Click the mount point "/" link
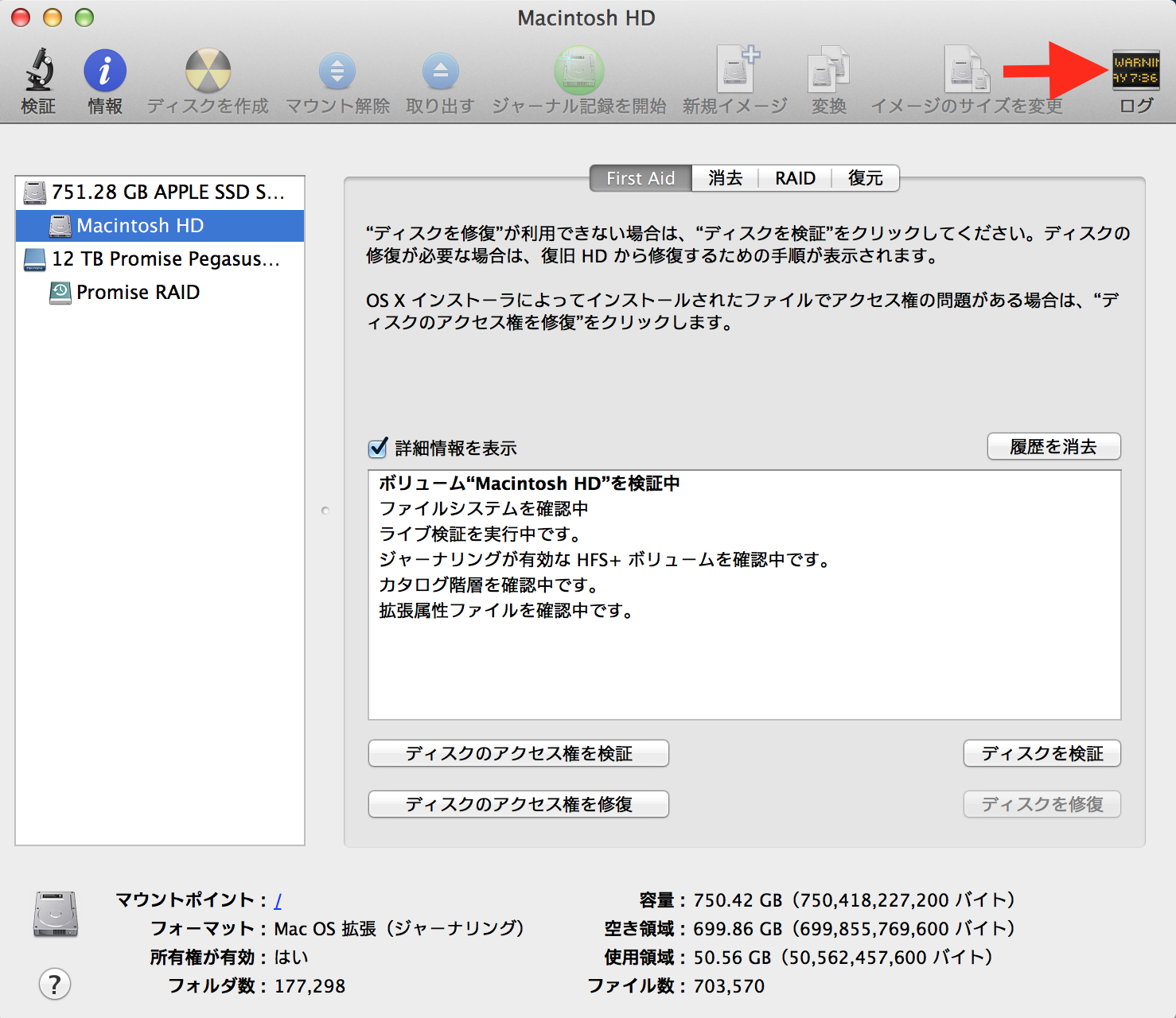 pyautogui.click(x=278, y=900)
